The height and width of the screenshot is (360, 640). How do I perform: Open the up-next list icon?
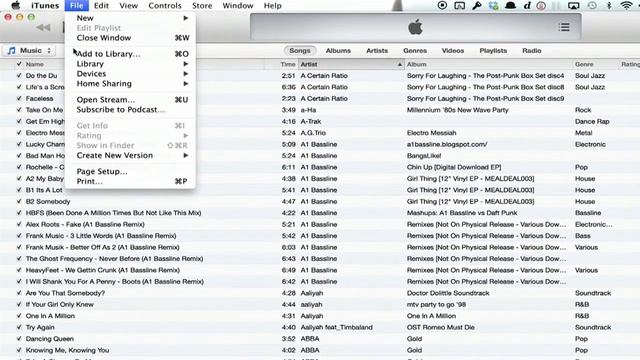pyautogui.click(x=564, y=27)
